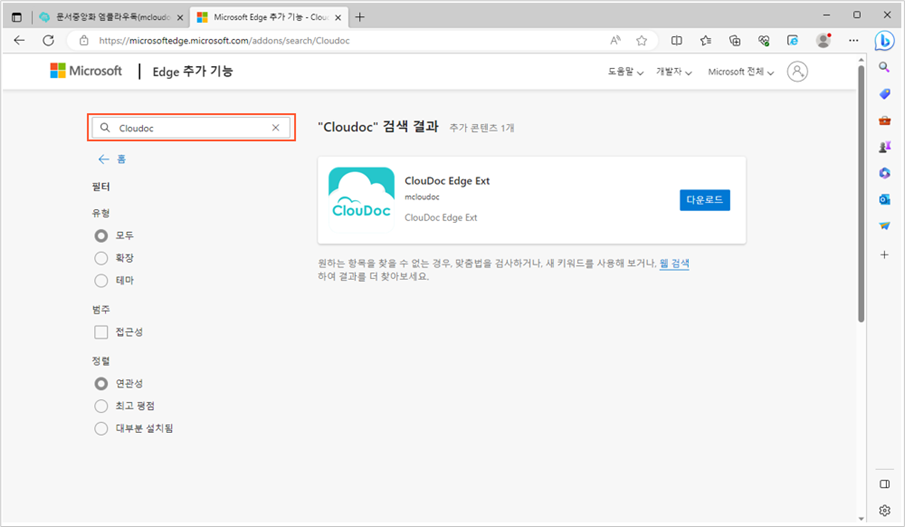Expand the 개발자 dropdown
The height and width of the screenshot is (527, 905).
point(674,72)
